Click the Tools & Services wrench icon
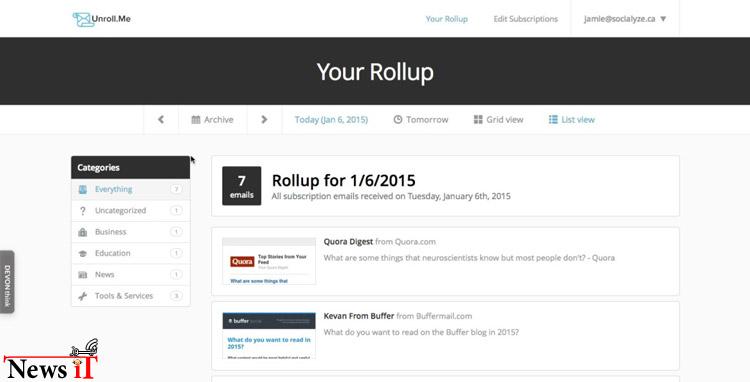Image resolution: width=750 pixels, height=382 pixels. [x=83, y=296]
